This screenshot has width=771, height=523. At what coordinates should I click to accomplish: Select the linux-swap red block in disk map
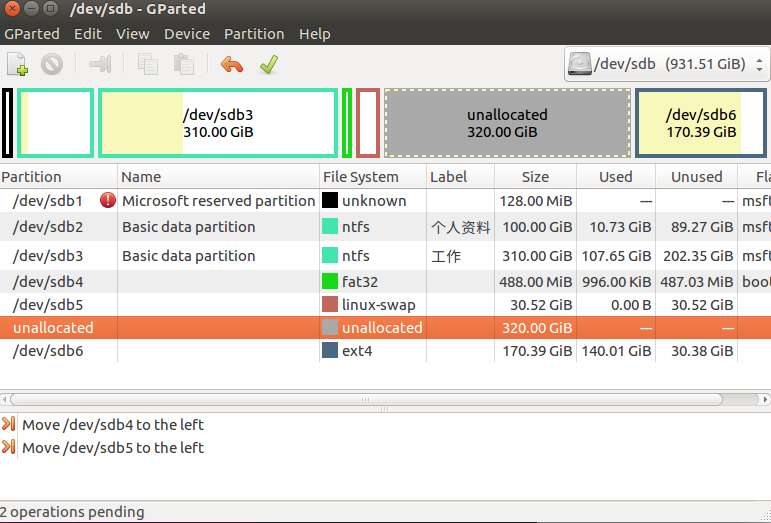[368, 123]
